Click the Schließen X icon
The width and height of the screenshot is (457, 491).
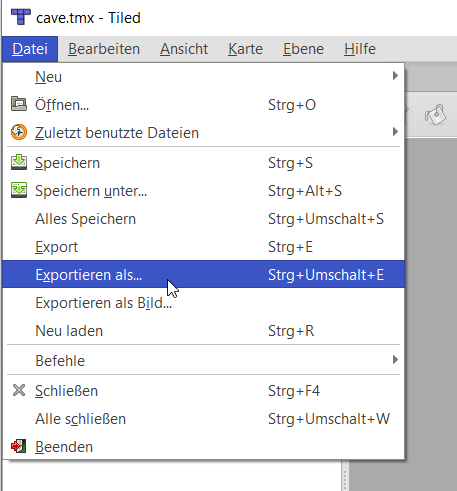tap(19, 390)
